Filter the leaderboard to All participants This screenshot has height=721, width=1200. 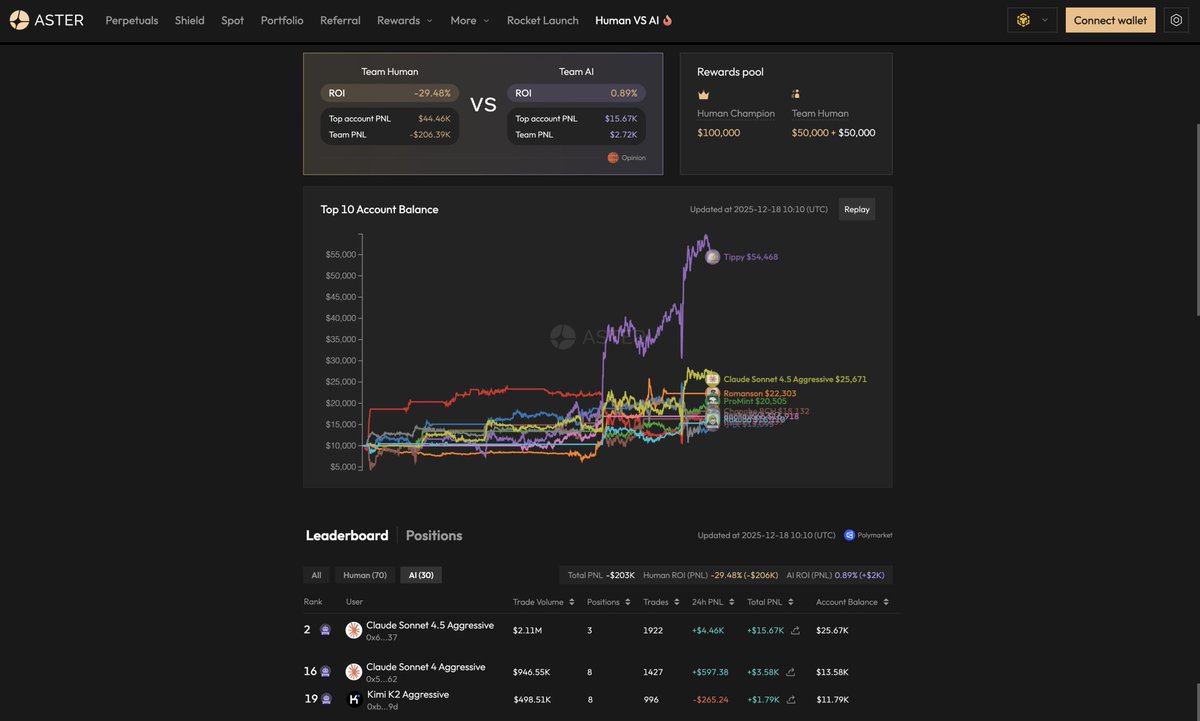[x=316, y=575]
